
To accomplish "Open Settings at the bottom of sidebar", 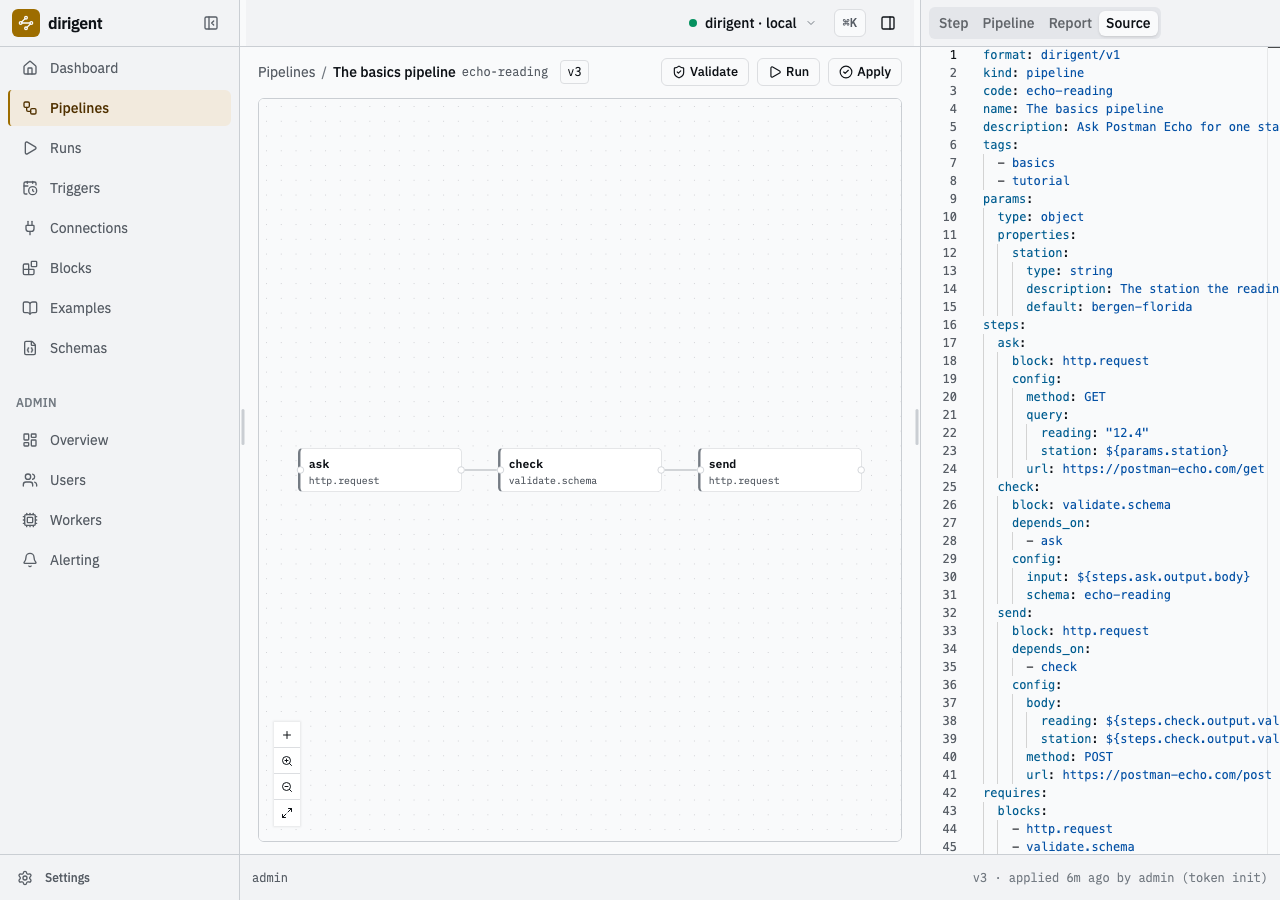I will point(119,878).
